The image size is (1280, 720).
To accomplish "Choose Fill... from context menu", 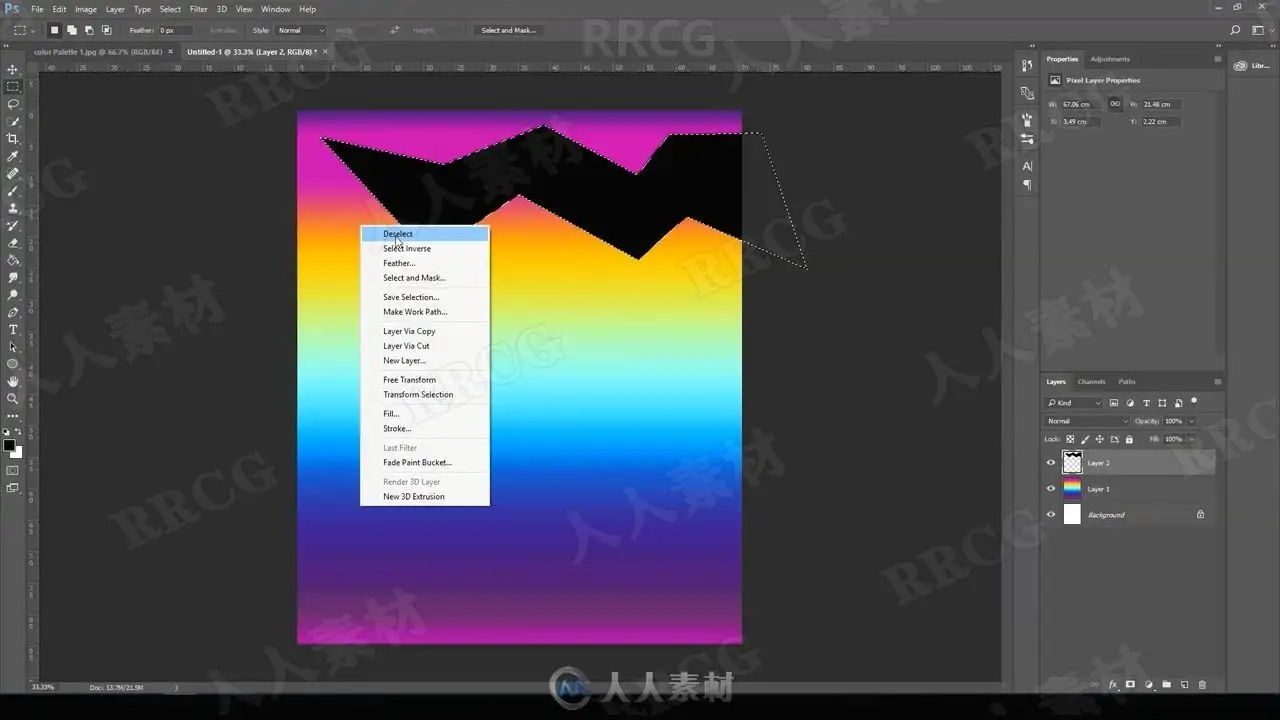I will click(425, 414).
